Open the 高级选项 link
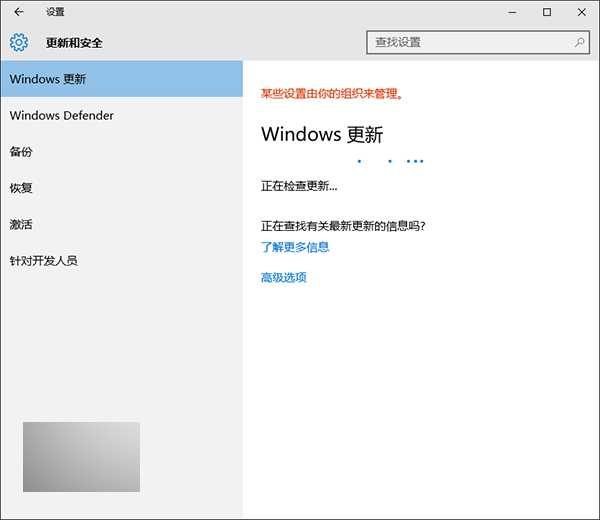This screenshot has width=600, height=520. [x=284, y=277]
